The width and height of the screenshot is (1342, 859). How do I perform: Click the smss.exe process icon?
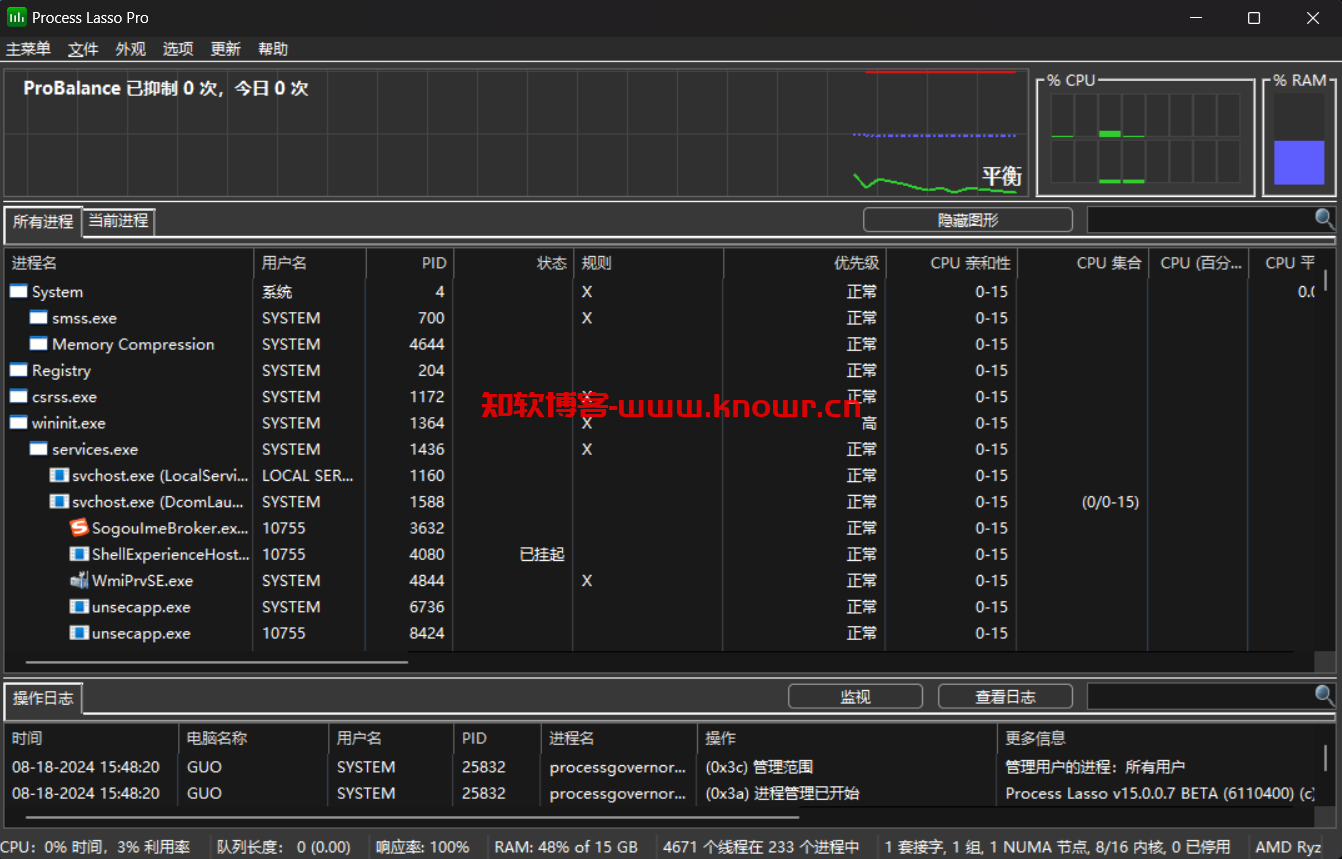point(39,318)
